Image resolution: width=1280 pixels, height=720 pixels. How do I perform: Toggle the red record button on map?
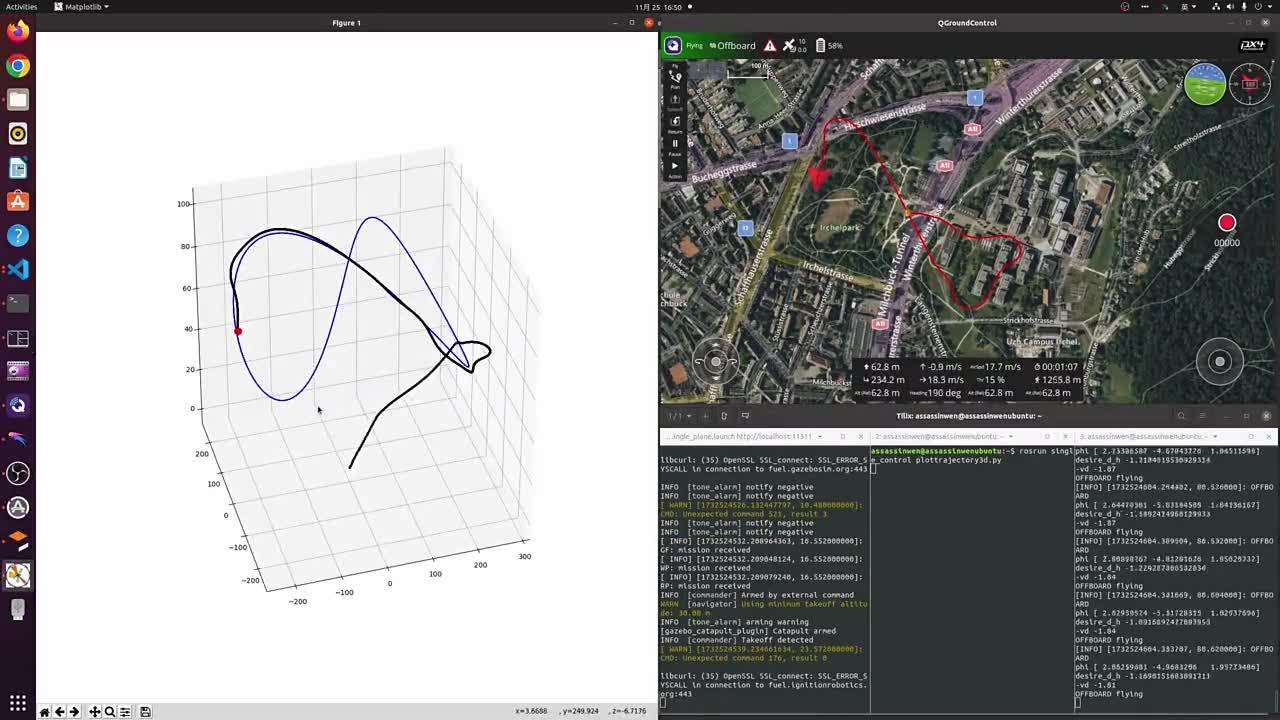click(x=1227, y=223)
